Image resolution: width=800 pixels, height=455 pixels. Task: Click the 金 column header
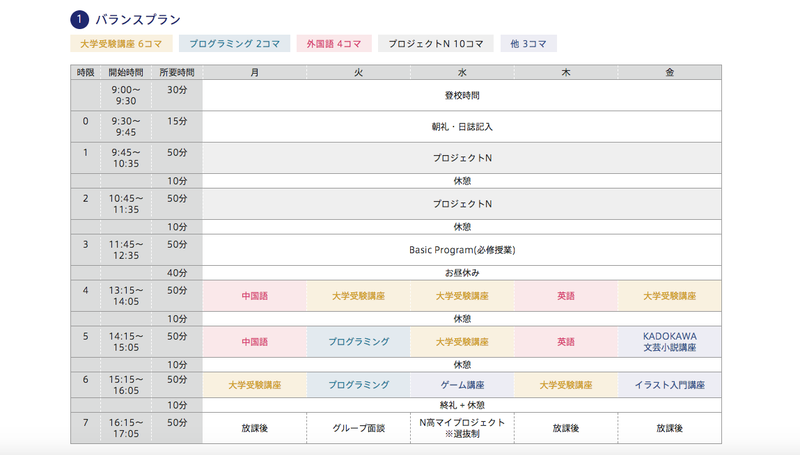coord(669,72)
